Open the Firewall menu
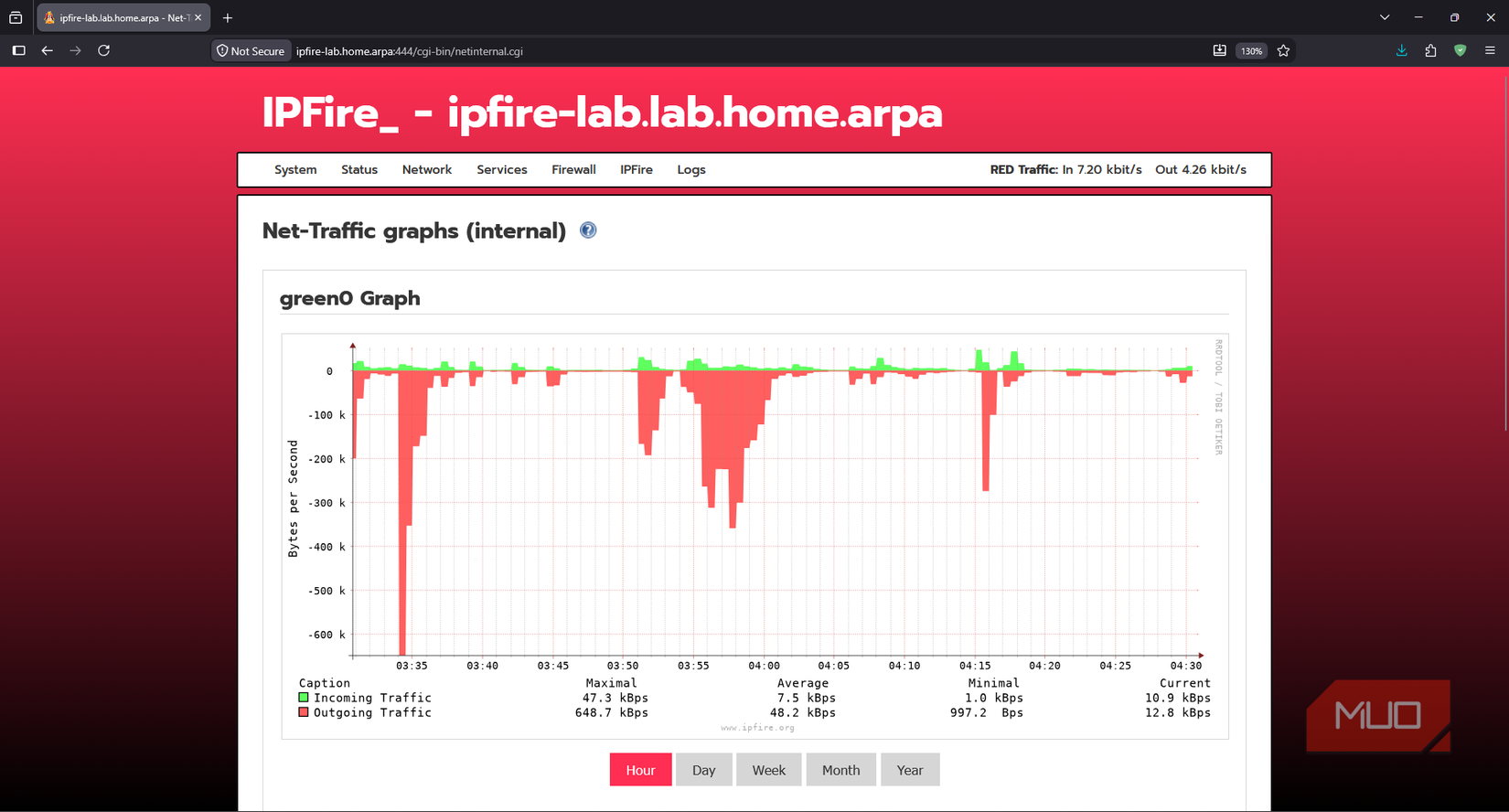Image resolution: width=1509 pixels, height=812 pixels. 573,170
